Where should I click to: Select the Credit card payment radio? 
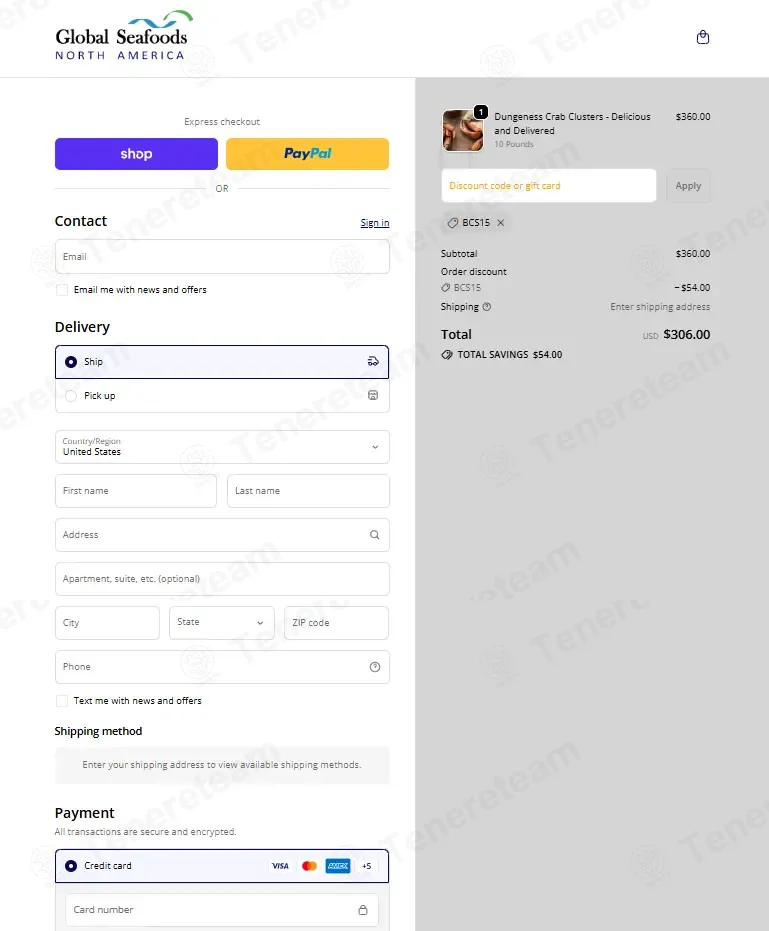coord(71,866)
